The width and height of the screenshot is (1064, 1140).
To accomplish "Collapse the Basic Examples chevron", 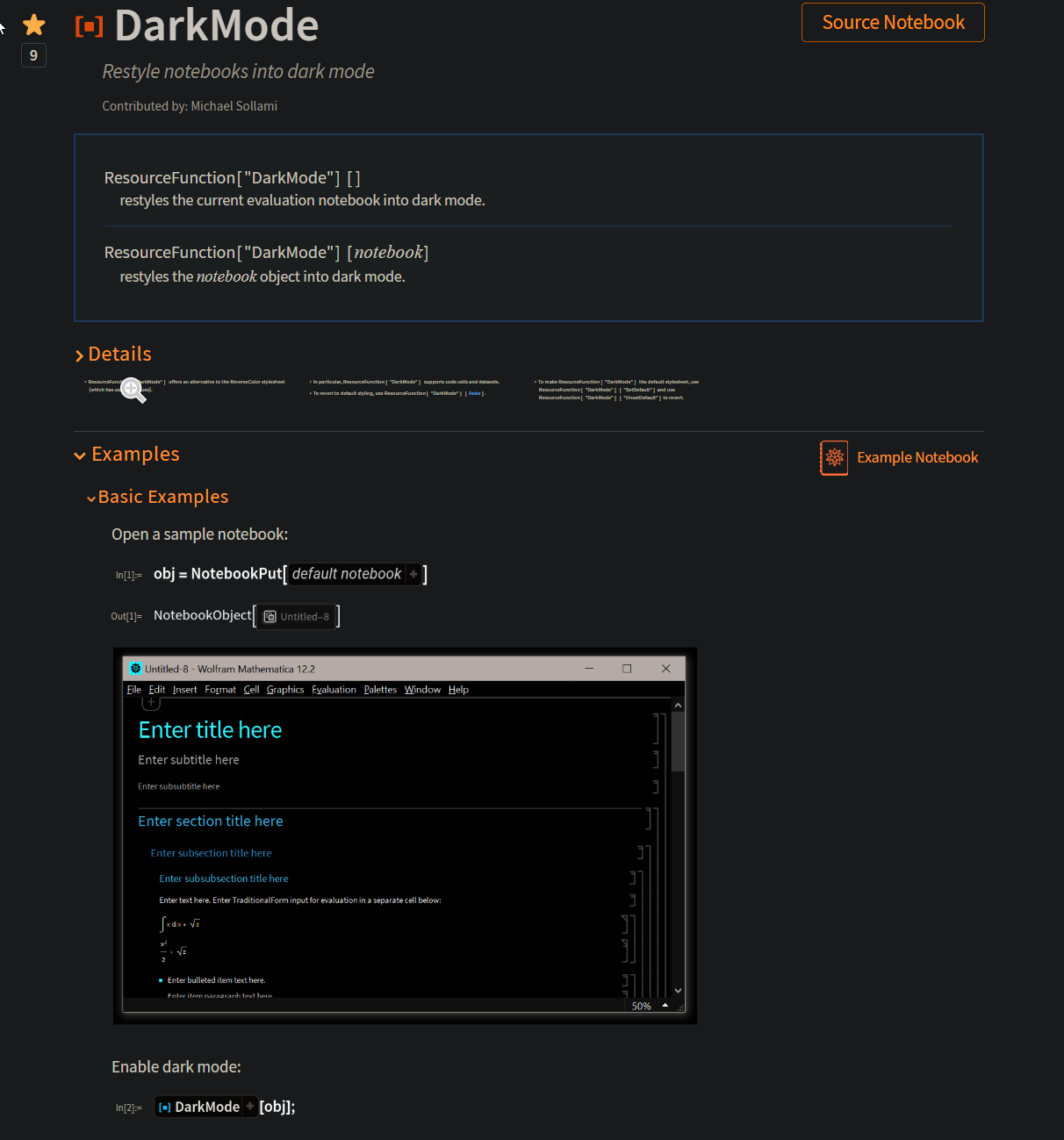I will (91, 498).
